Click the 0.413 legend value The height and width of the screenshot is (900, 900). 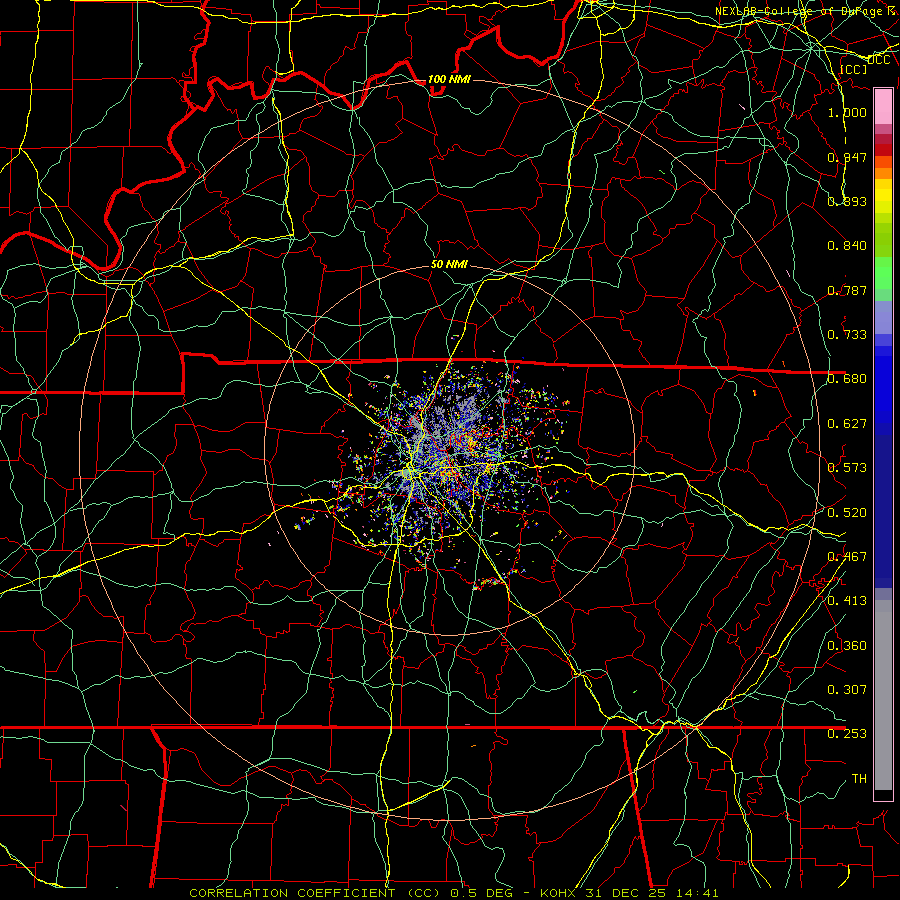click(x=847, y=601)
